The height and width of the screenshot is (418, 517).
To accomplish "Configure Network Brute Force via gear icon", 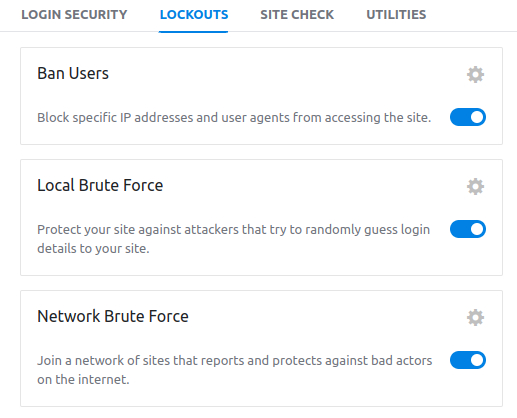I will [x=475, y=317].
